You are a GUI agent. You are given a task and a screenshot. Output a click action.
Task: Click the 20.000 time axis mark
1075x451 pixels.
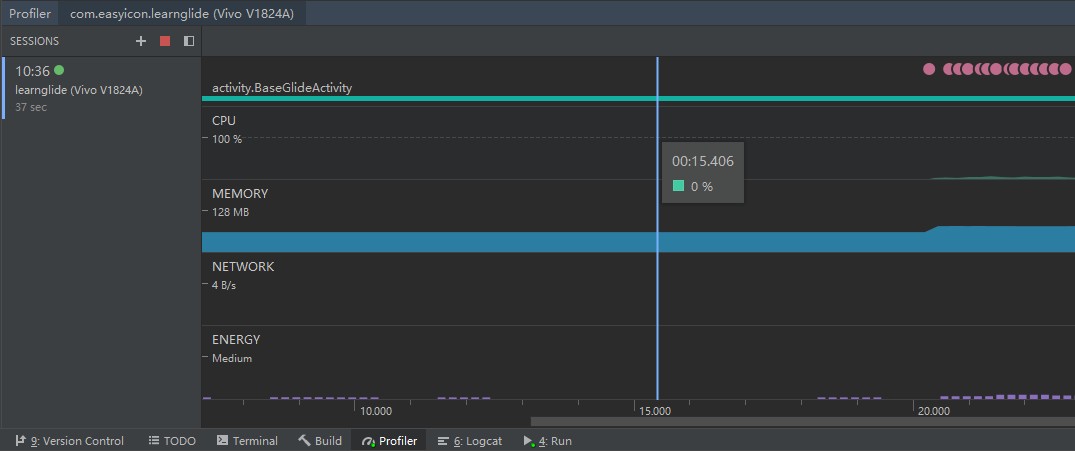[x=933, y=411]
